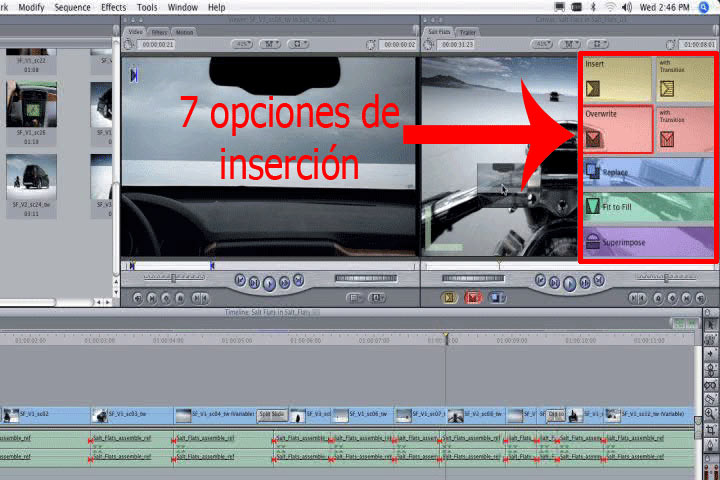Select the SF_V2_sc24_tw thumbnail in Browser
Image resolution: width=720 pixels, height=480 pixels.
click(31, 176)
